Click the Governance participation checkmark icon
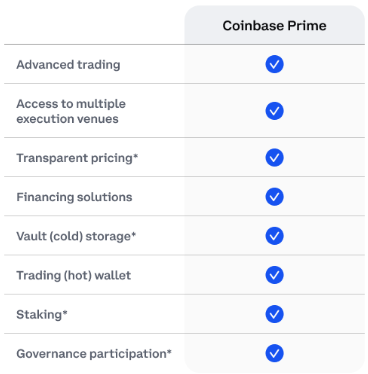 [274, 353]
